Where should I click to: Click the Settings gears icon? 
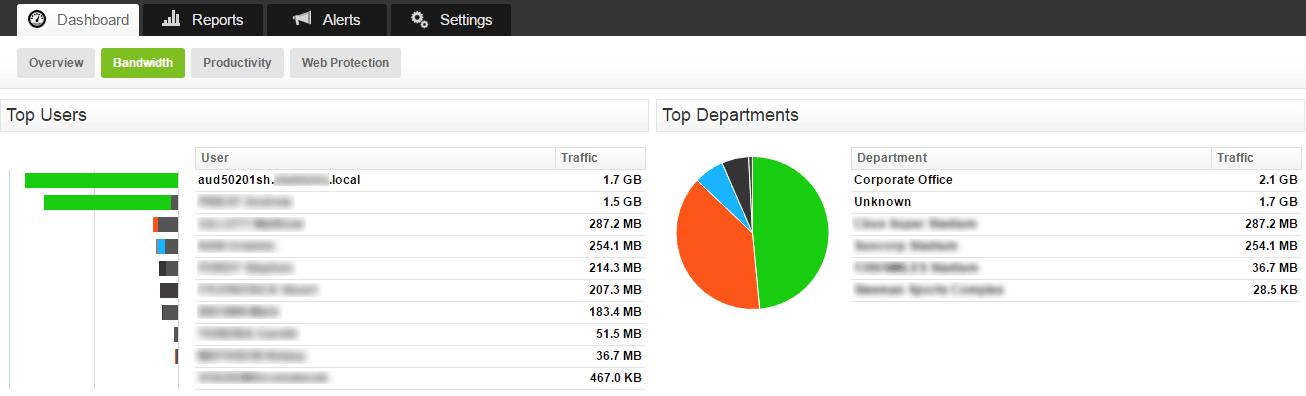tap(420, 19)
